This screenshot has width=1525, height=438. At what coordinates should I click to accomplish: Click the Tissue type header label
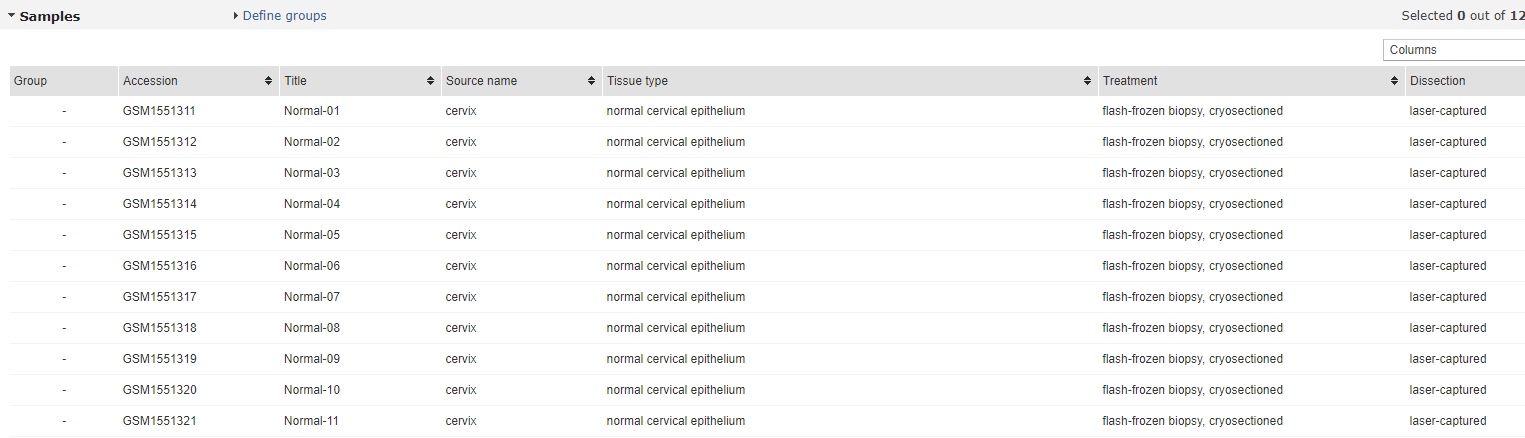click(637, 81)
